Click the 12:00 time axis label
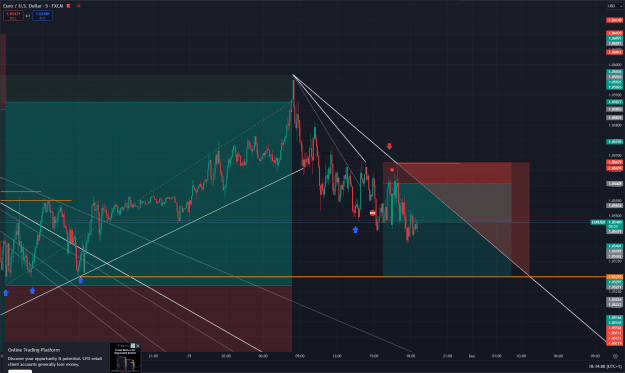The height and width of the screenshot is (373, 625). coord(337,356)
